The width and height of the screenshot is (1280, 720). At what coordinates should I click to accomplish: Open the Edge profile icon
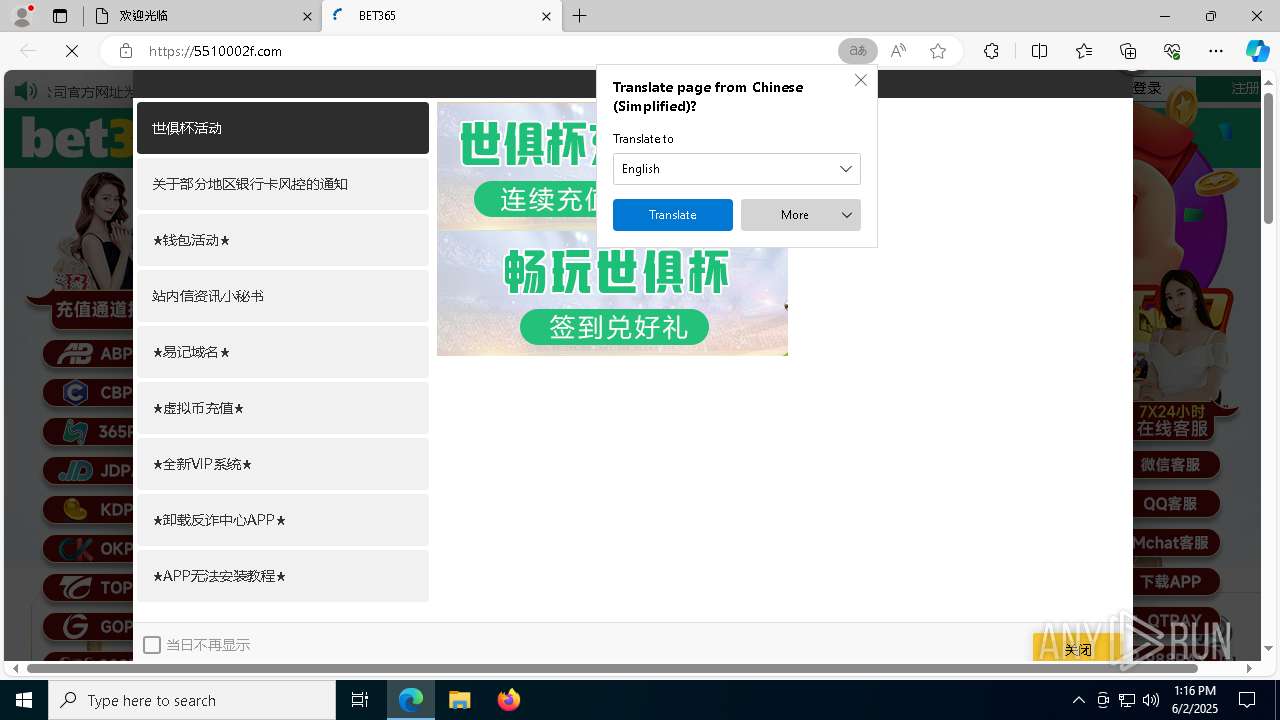click(22, 16)
